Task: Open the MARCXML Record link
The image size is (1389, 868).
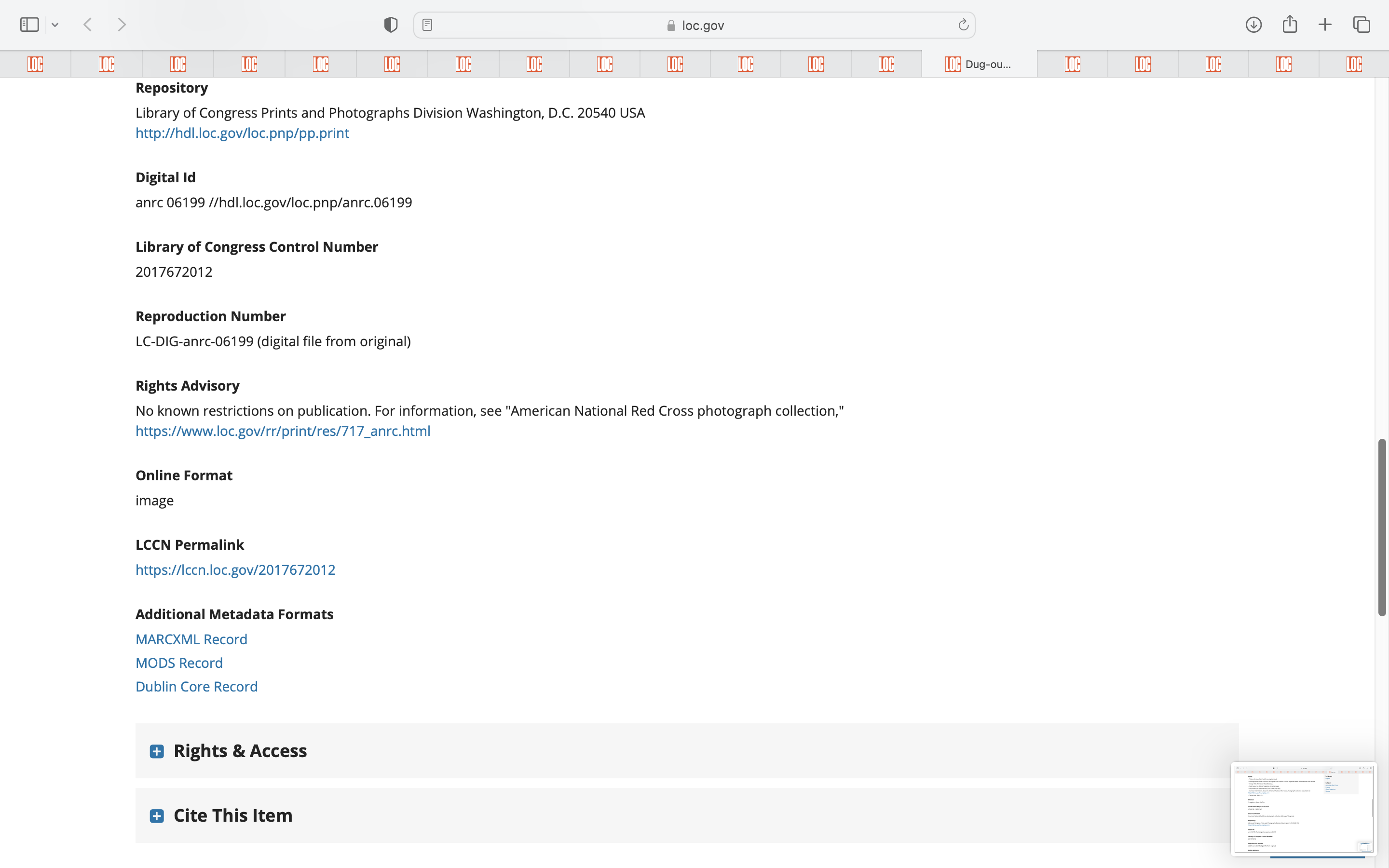Action: (x=191, y=639)
